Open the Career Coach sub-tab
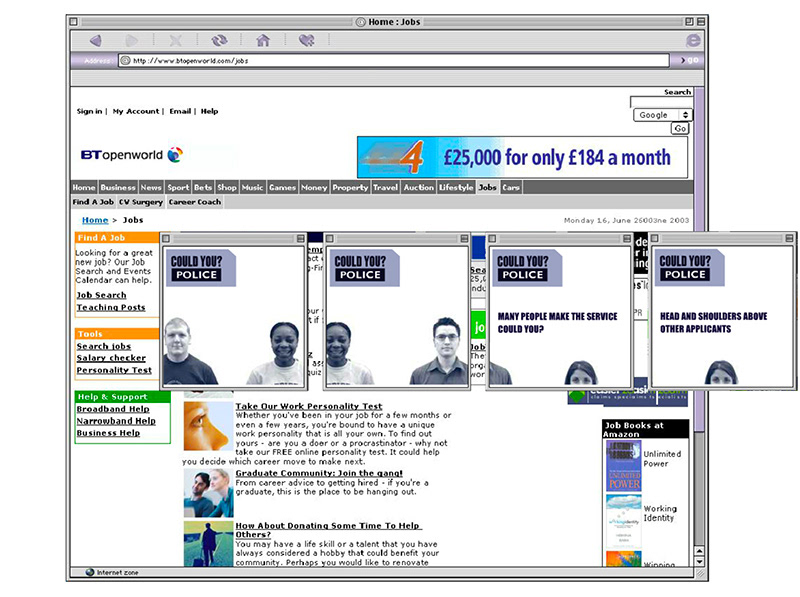The width and height of the screenshot is (800, 597). click(x=195, y=202)
